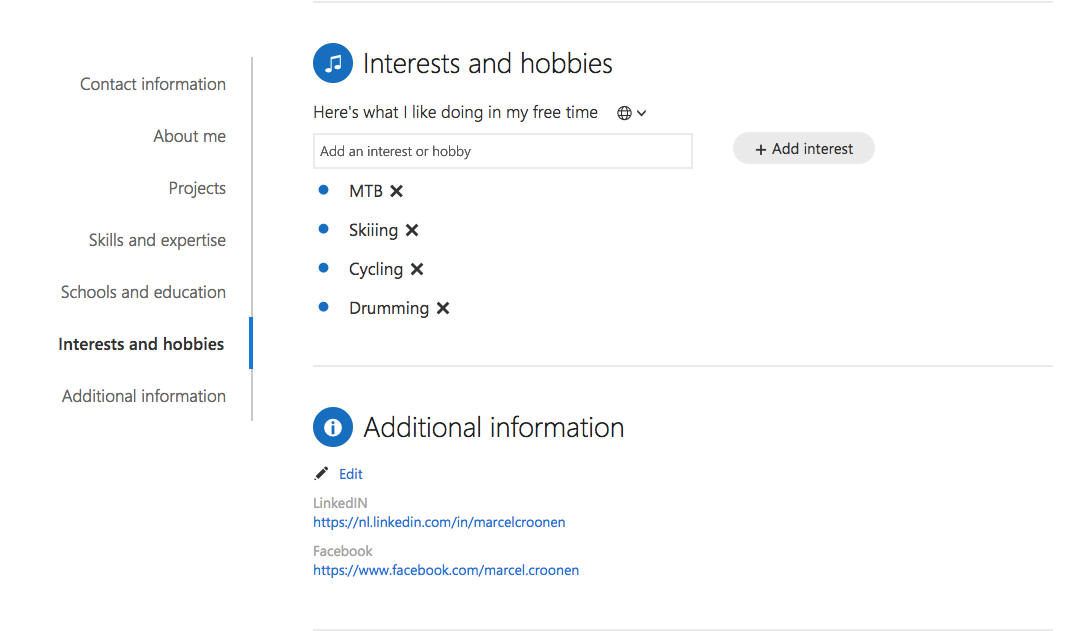Go to Contact information section
The image size is (1088, 631).
click(153, 84)
